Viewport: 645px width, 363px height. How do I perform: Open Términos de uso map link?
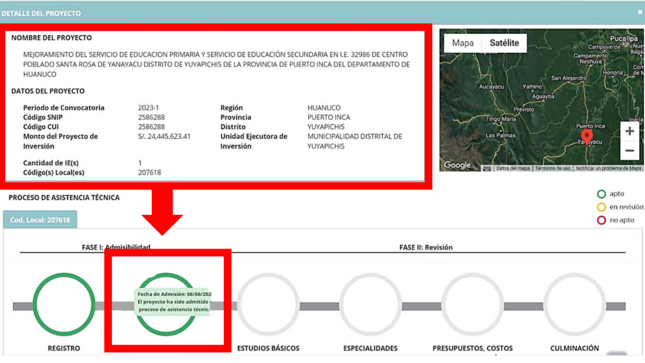click(x=553, y=168)
